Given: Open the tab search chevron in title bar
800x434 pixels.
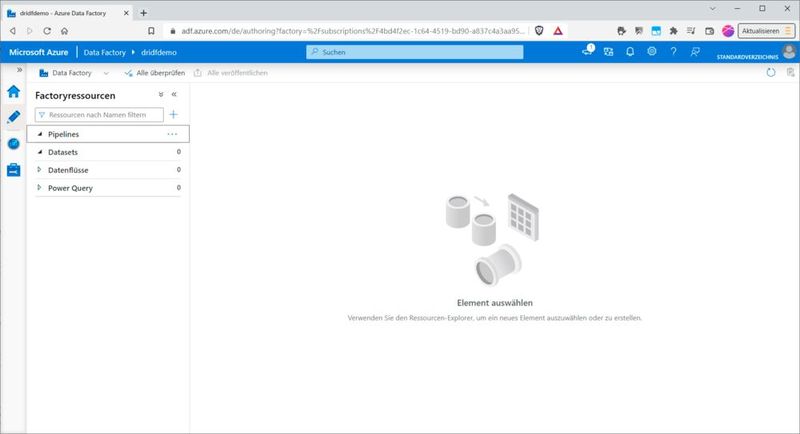Looking at the screenshot, I should 713,9.
